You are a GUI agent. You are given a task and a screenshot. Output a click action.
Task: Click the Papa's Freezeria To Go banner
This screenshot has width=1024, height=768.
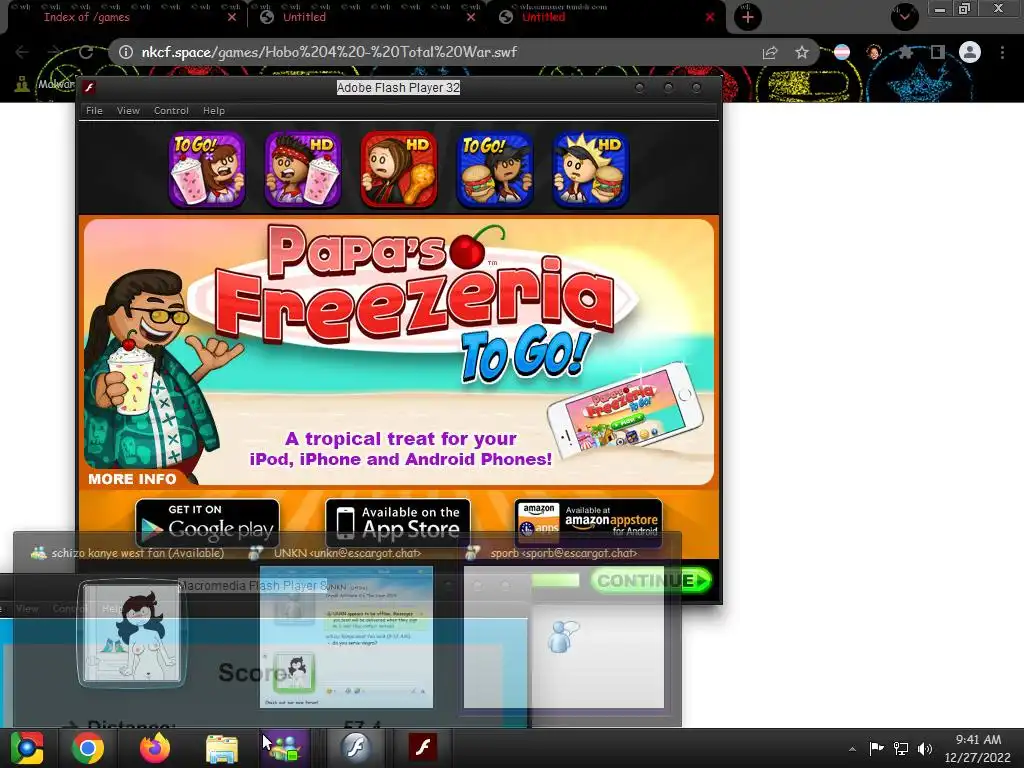[398, 352]
